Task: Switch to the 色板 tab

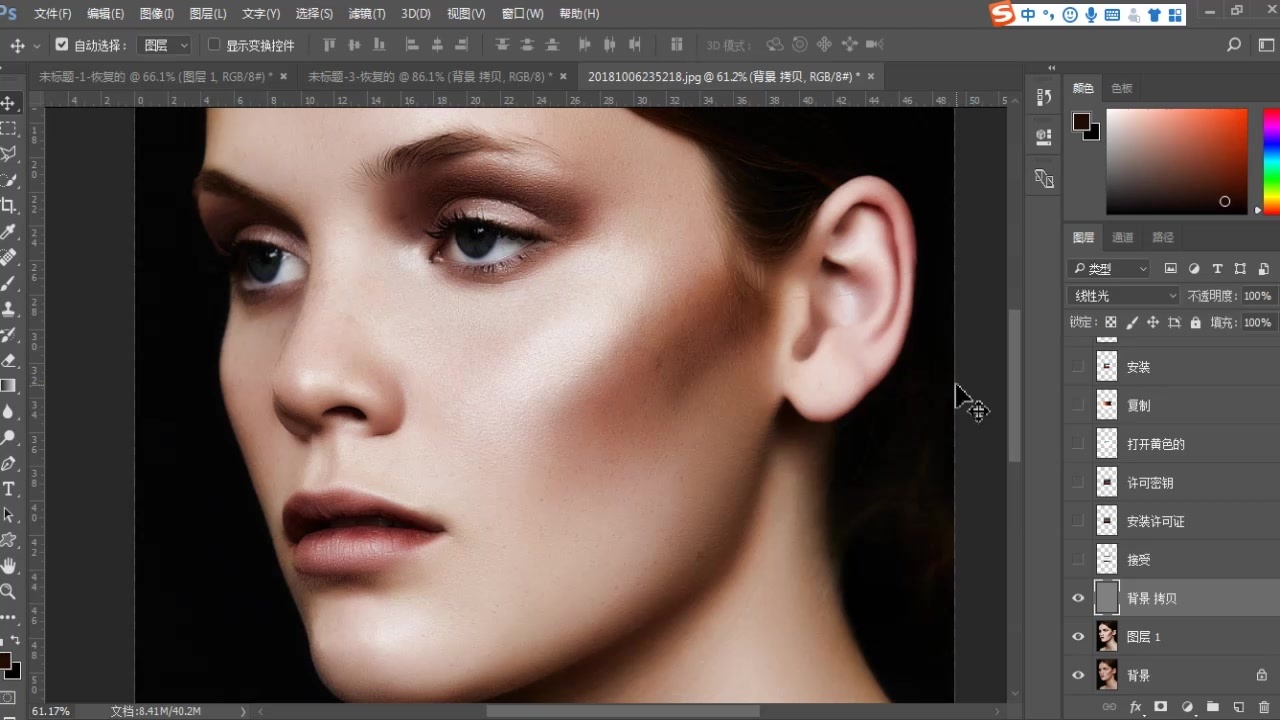Action: (x=1122, y=88)
